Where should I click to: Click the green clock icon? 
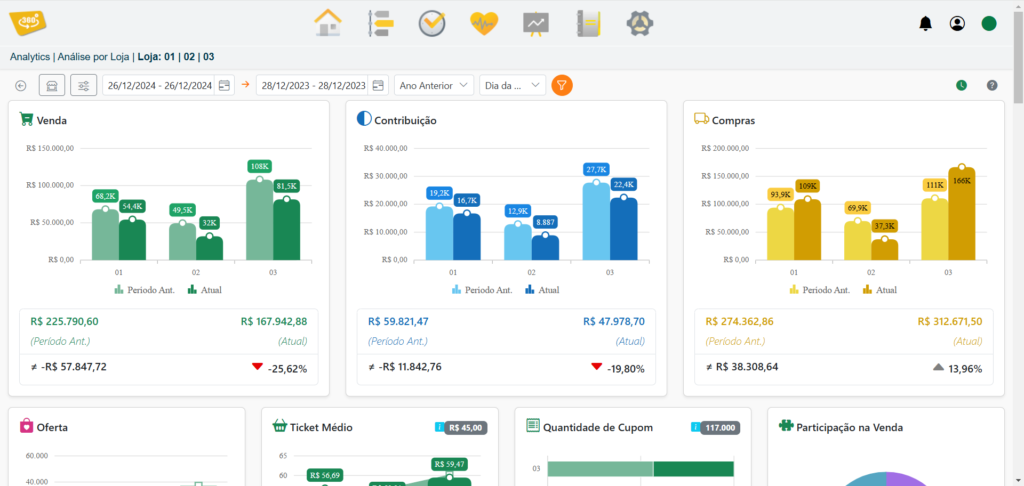tap(961, 86)
